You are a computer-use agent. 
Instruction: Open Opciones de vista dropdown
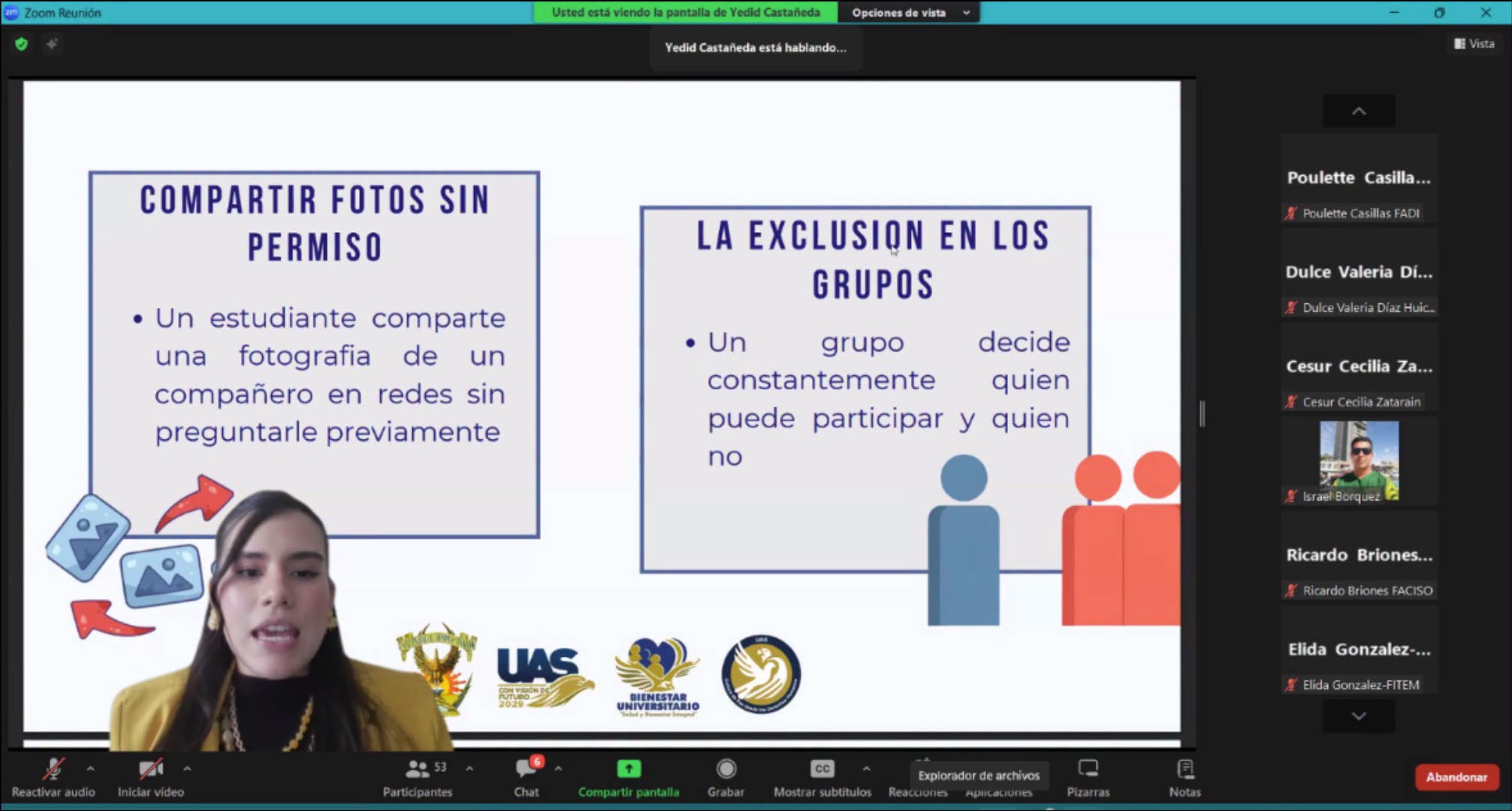pyautogui.click(x=910, y=12)
